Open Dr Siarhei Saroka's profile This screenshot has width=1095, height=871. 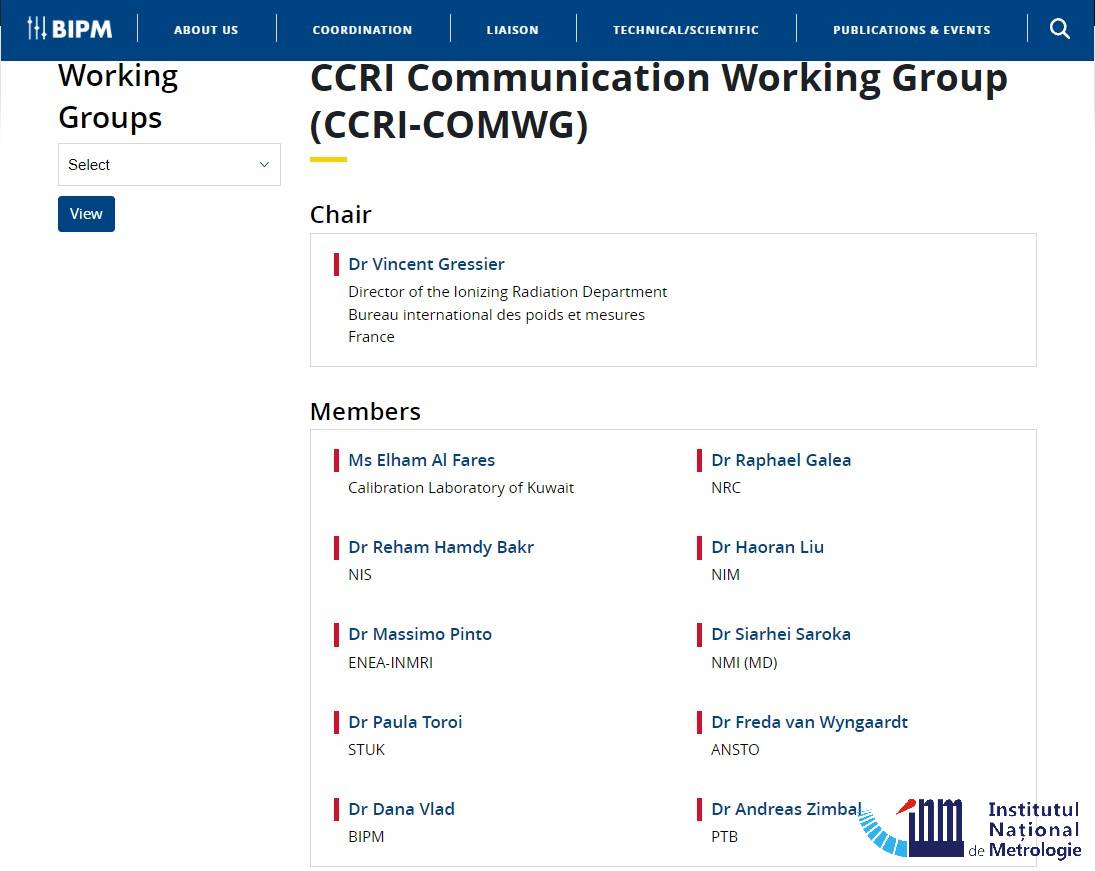[781, 634]
